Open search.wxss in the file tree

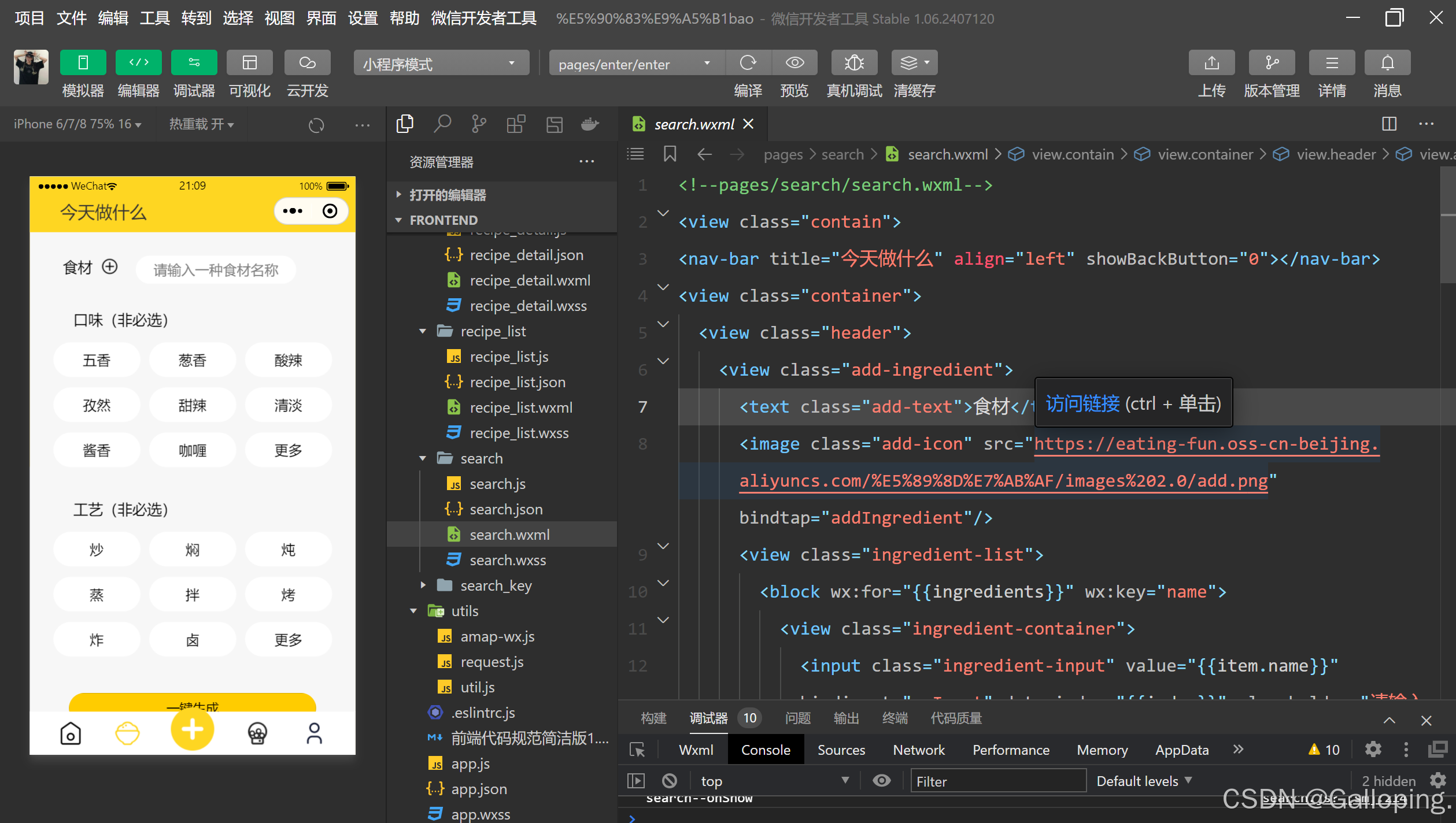[x=507, y=560]
